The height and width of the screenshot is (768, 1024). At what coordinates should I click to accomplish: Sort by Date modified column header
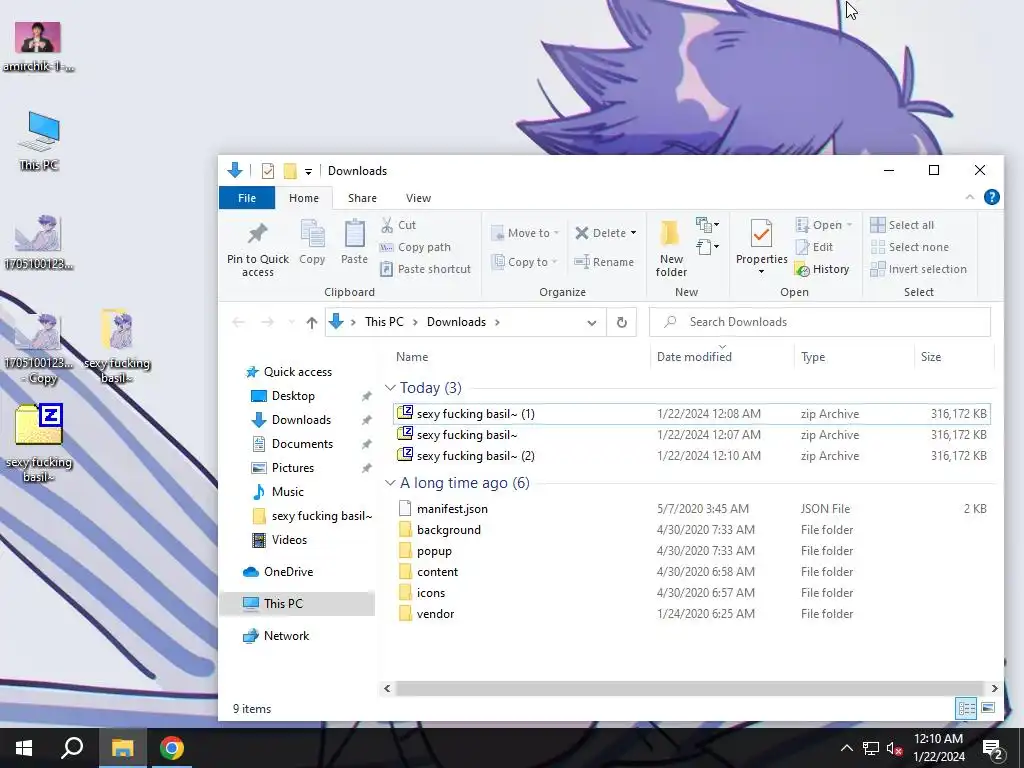pyautogui.click(x=694, y=357)
